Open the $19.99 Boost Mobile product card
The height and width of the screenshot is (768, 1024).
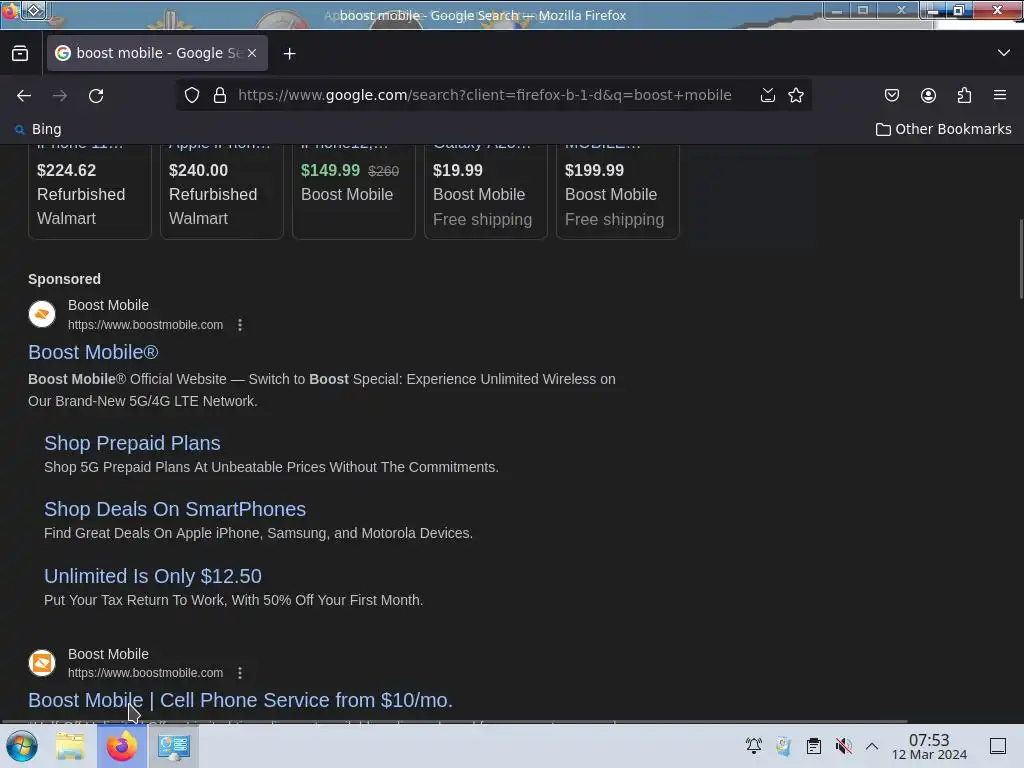click(x=486, y=191)
